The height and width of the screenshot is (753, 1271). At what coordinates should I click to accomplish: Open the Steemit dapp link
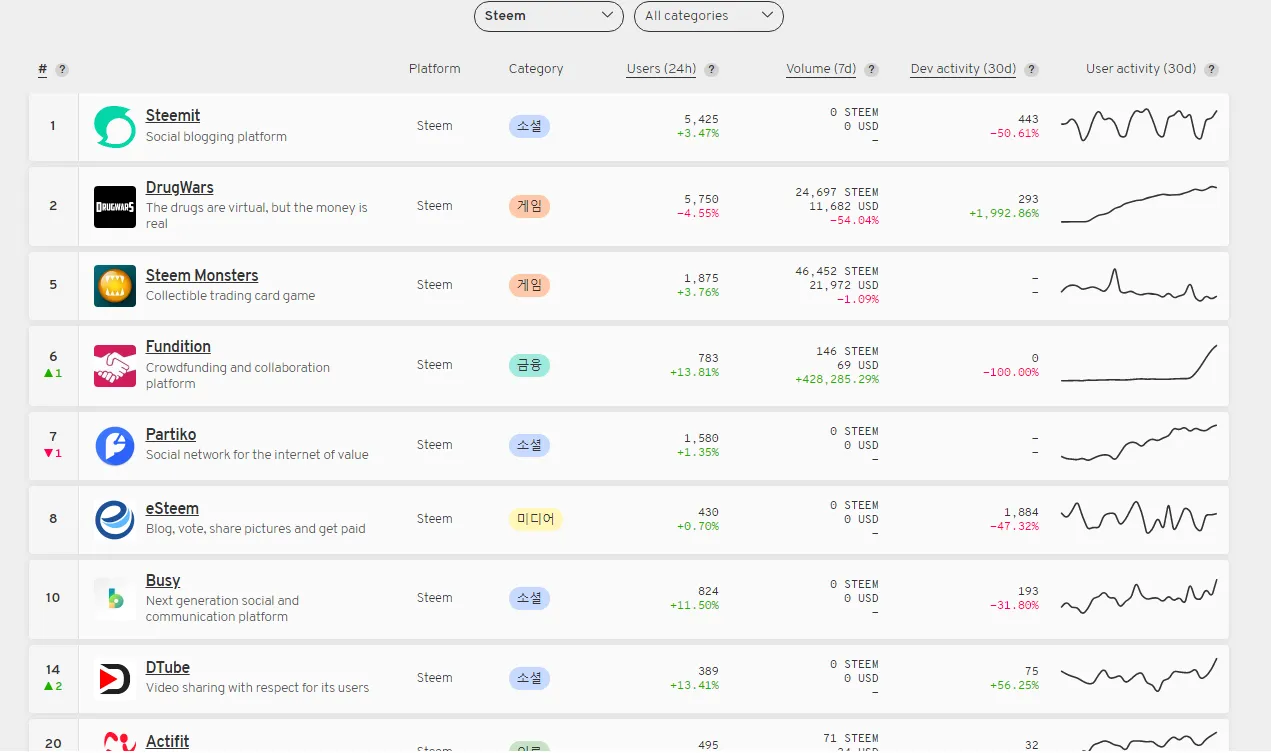coord(173,116)
